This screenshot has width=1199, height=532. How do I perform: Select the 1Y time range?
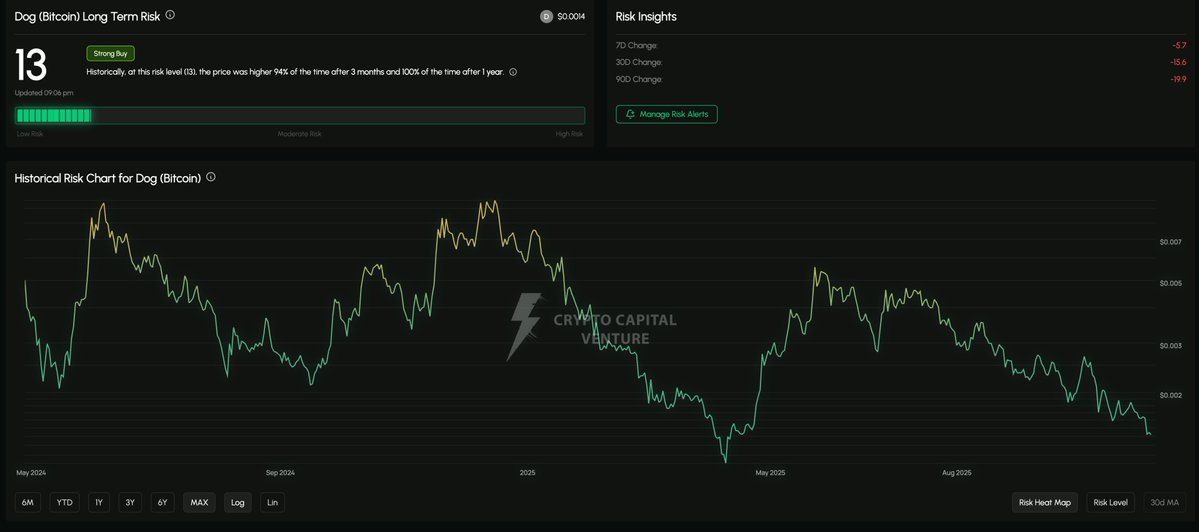(x=98, y=502)
